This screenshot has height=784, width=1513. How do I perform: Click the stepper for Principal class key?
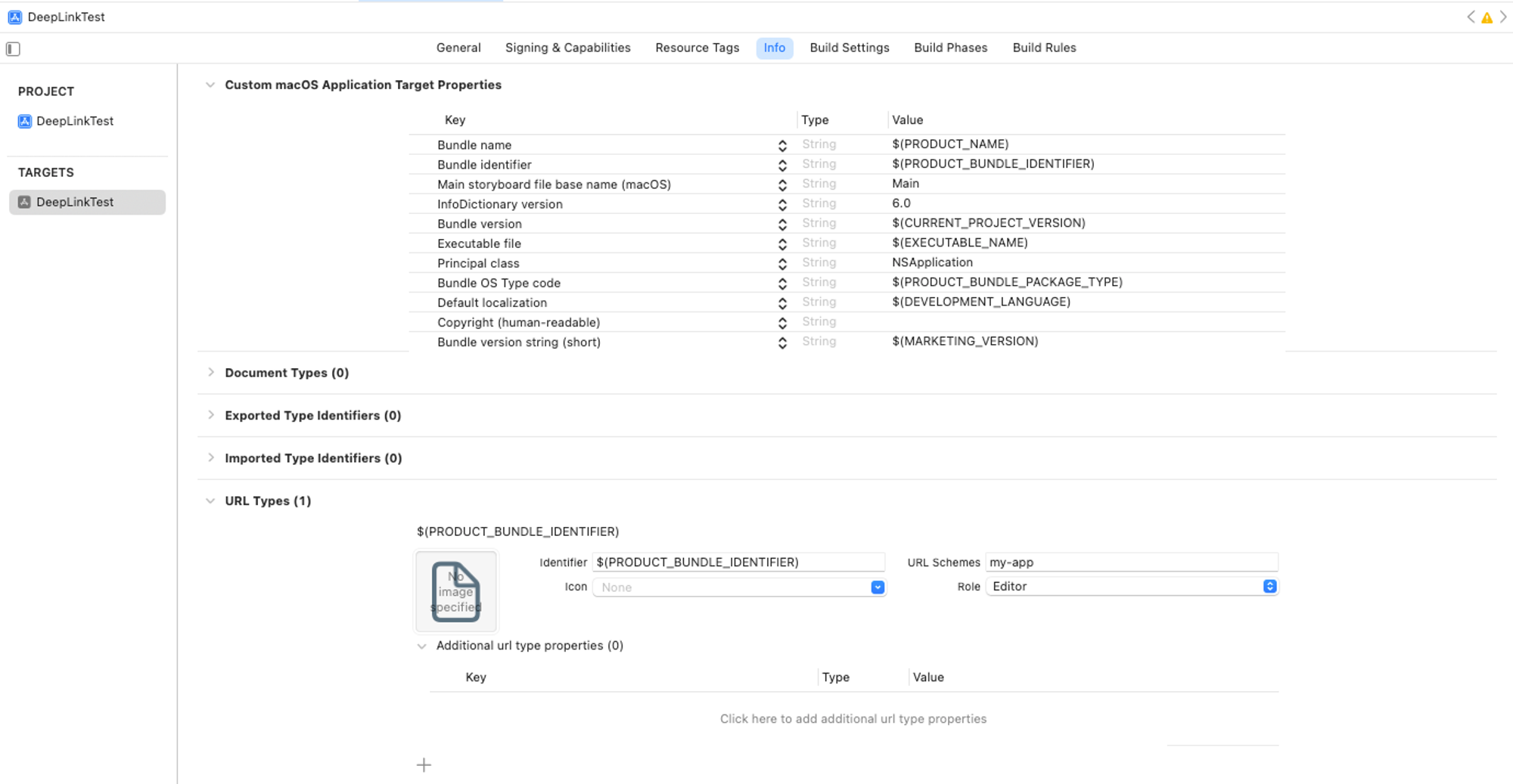tap(782, 263)
